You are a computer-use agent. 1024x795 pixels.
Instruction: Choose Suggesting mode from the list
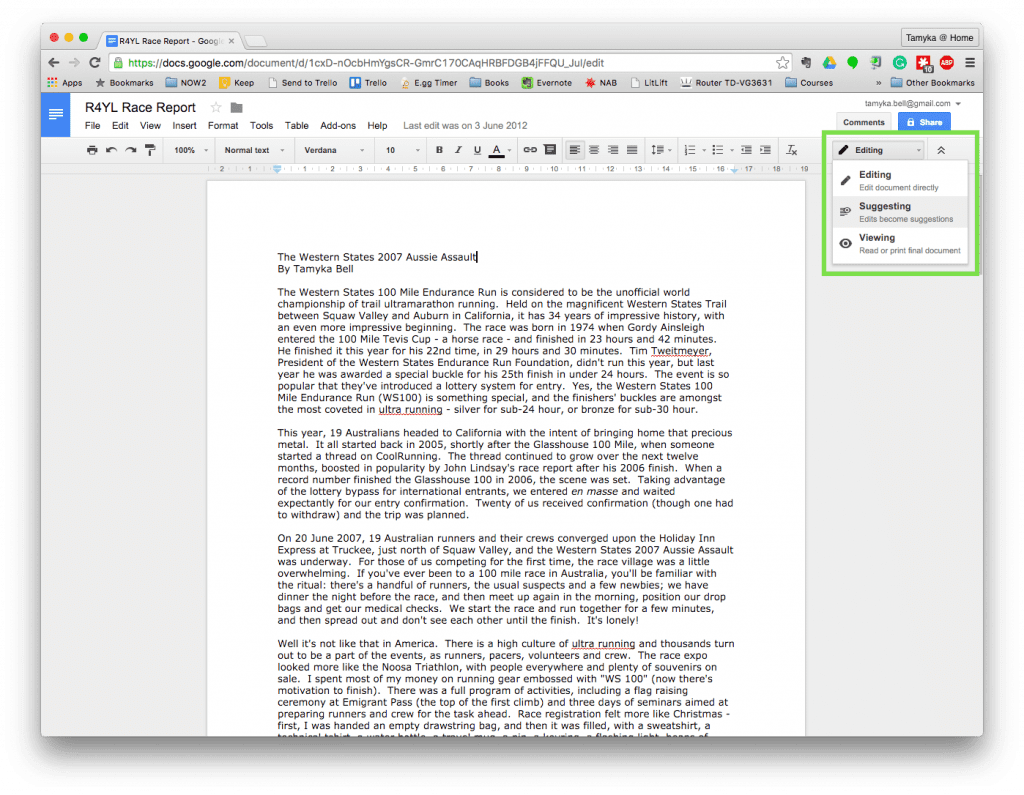click(x=900, y=212)
